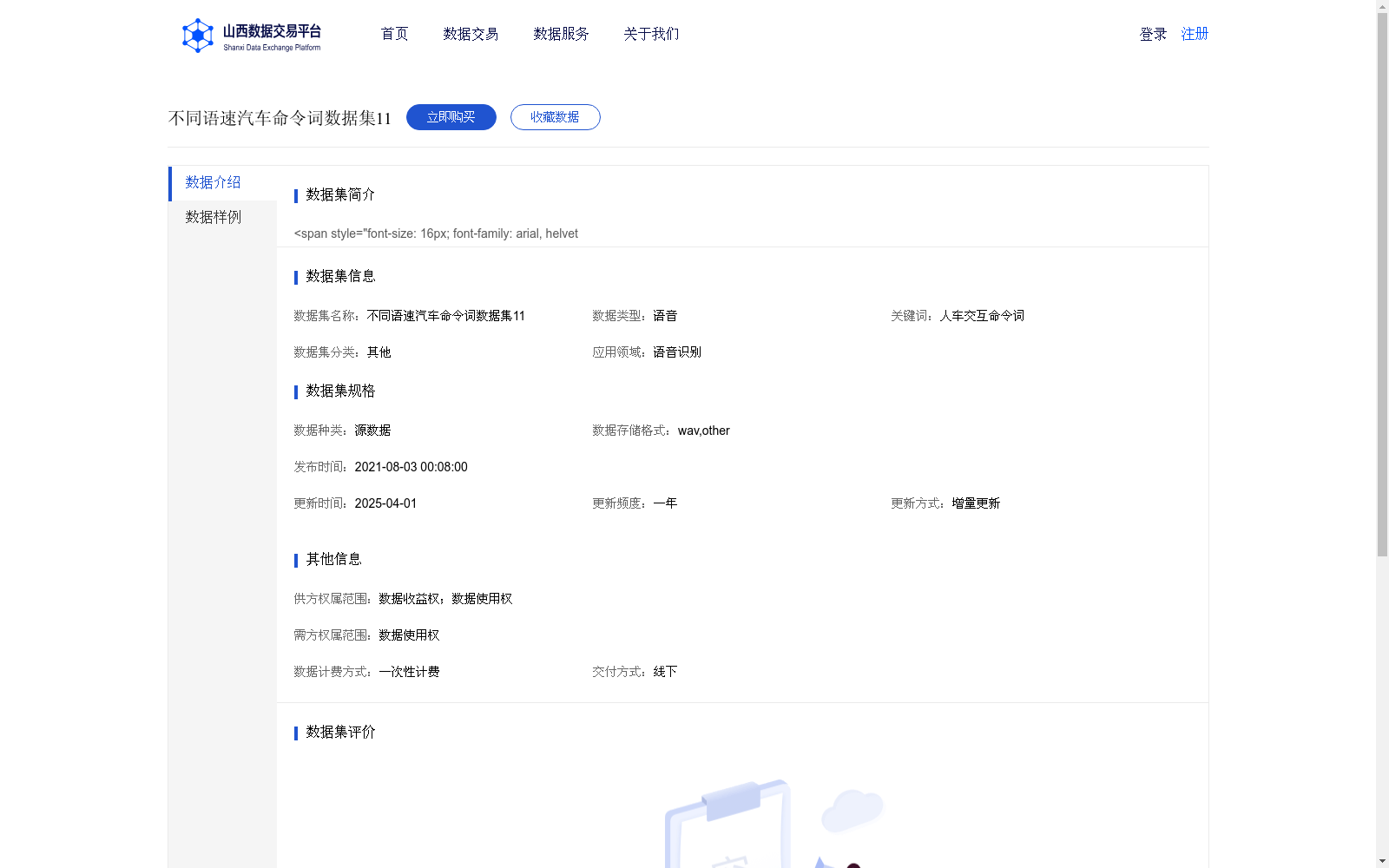Click the page title 不同语速汽车命令词数据集11
This screenshot has height=868, width=1389.
(280, 118)
